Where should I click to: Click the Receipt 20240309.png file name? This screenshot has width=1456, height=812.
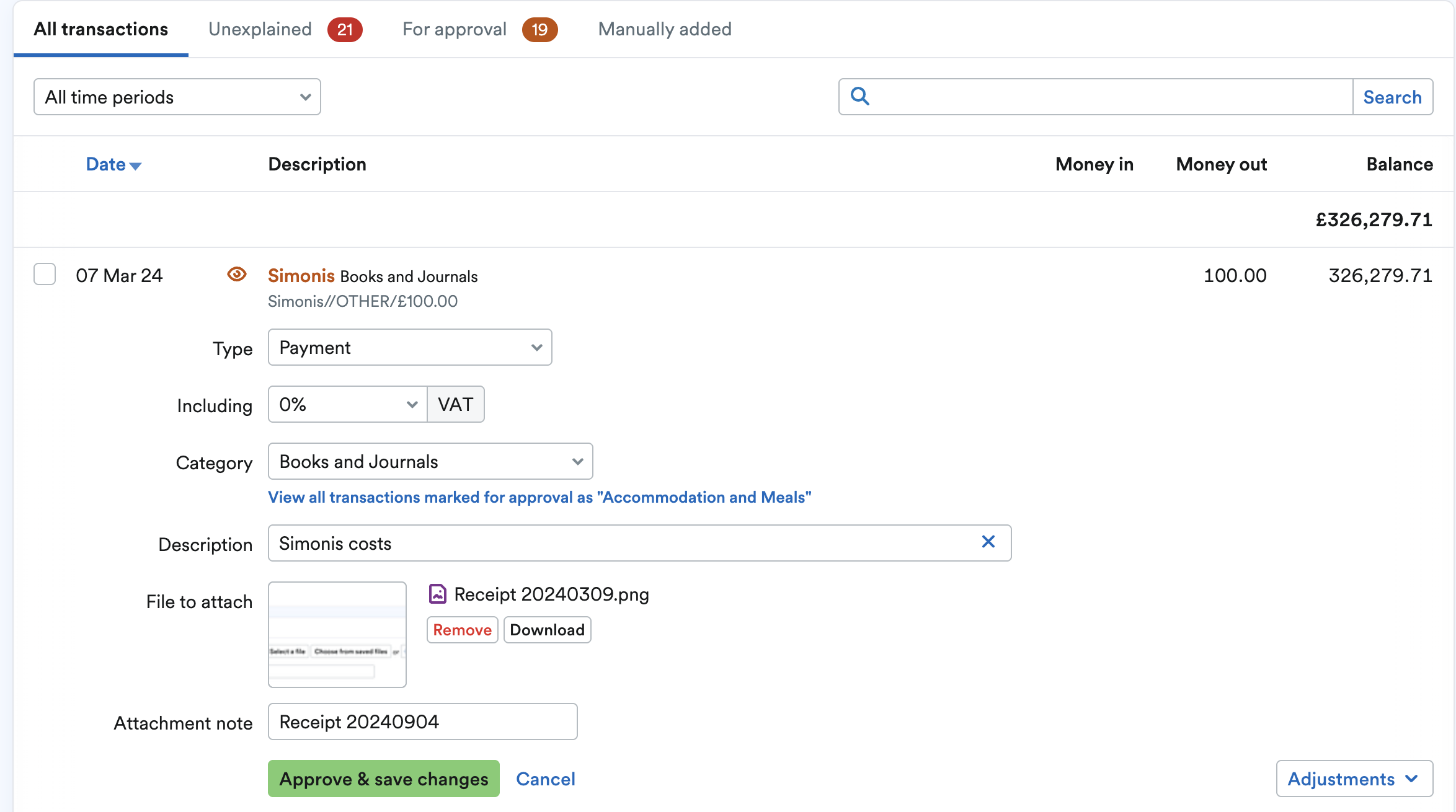pos(552,594)
